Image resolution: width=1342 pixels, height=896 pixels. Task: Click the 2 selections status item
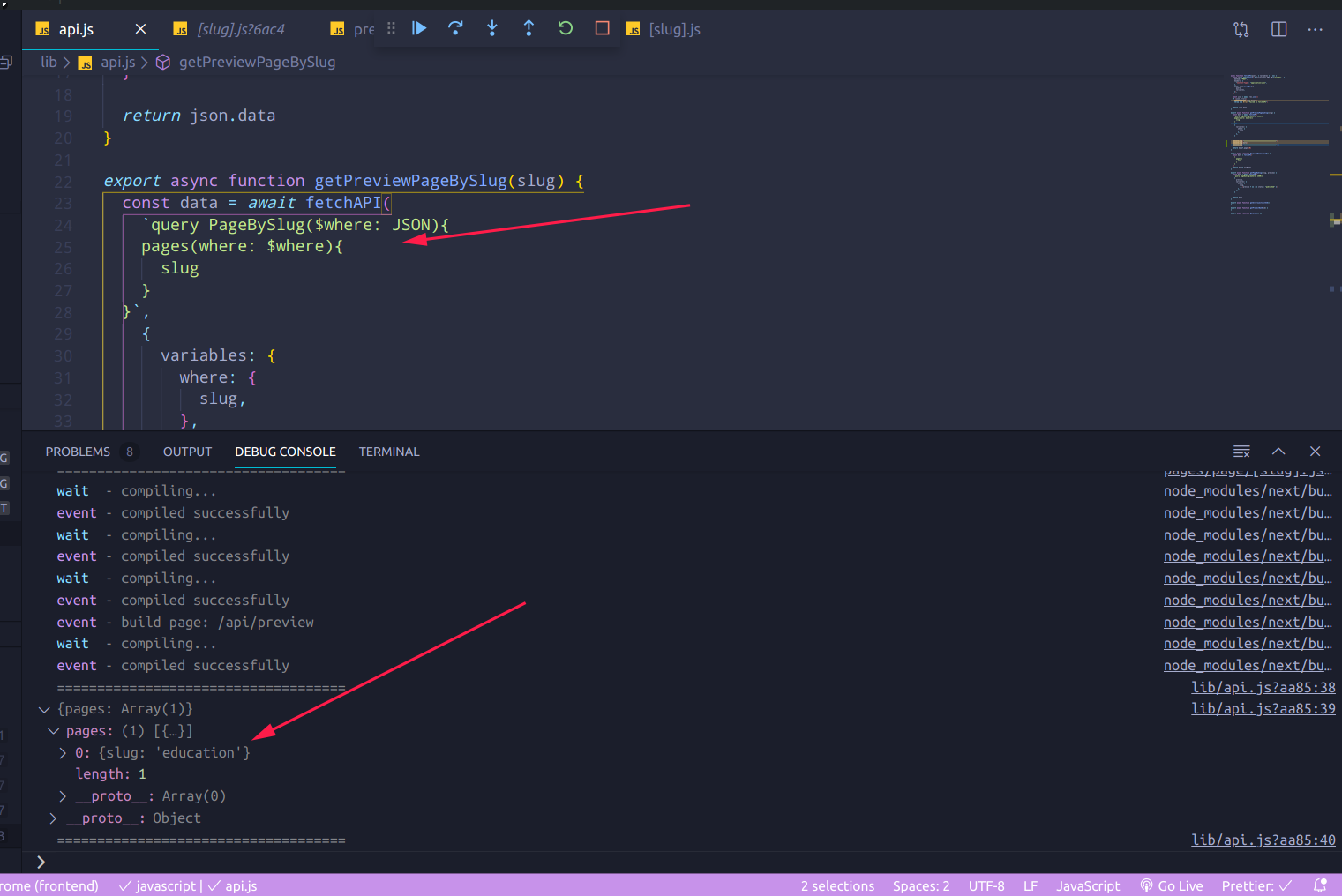[837, 885]
